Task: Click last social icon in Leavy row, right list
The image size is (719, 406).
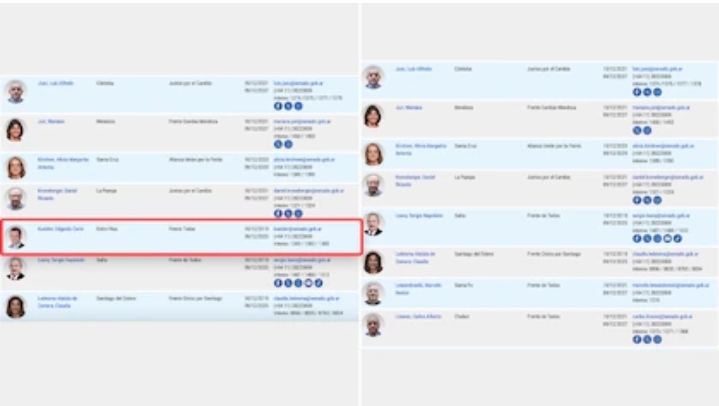Action: click(x=678, y=238)
